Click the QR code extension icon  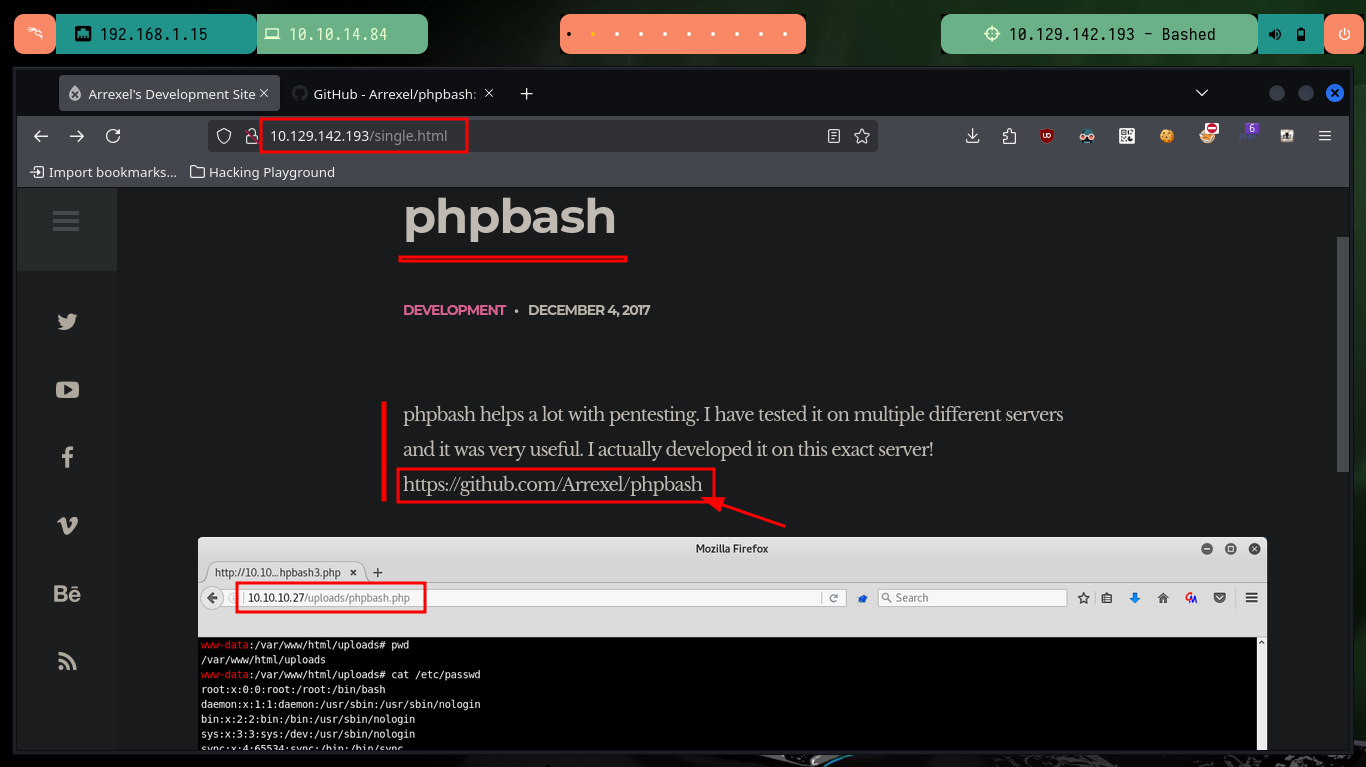(1127, 136)
